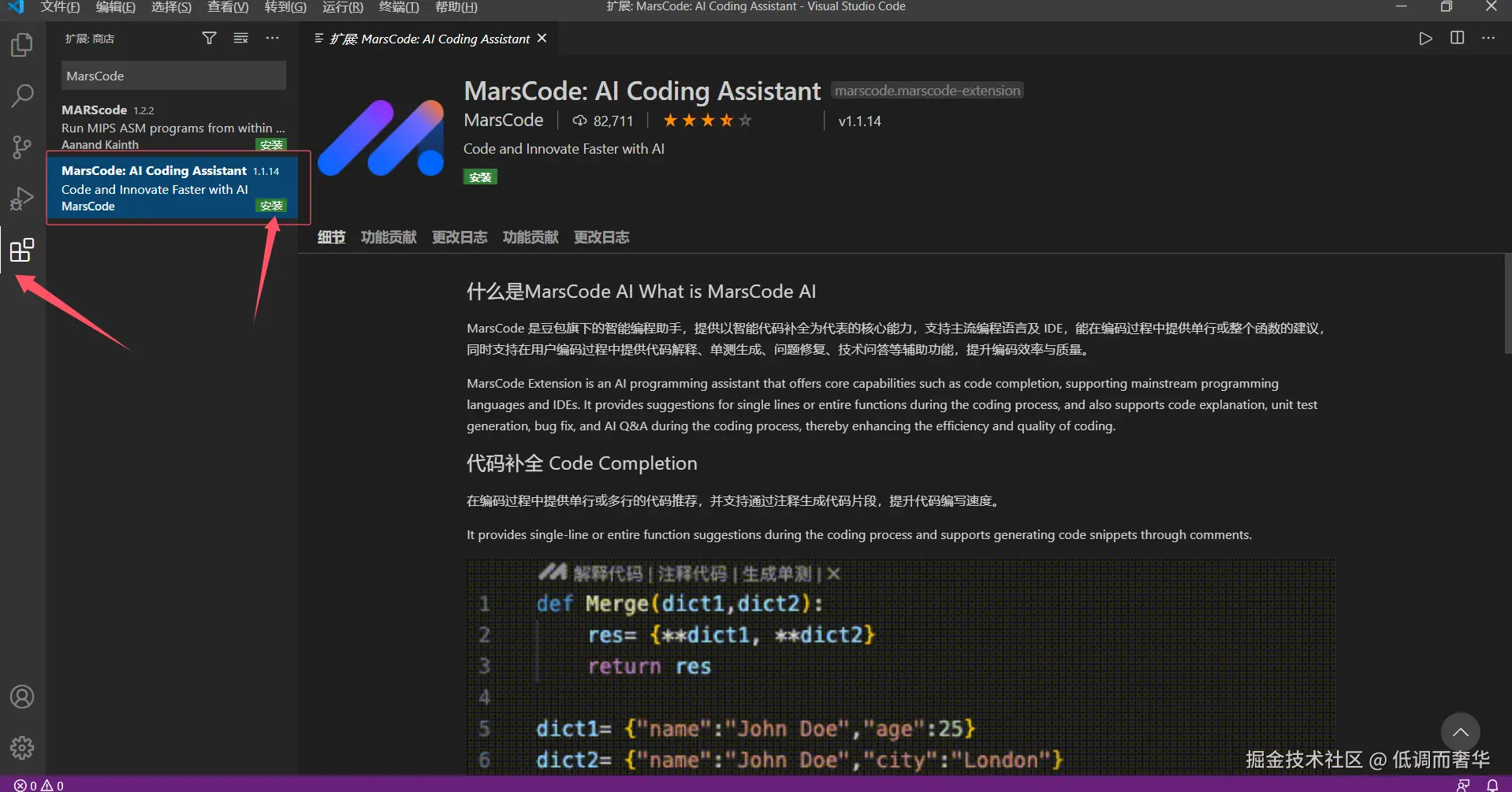Focus the extension search box containing MarsCode
Image resolution: width=1512 pixels, height=792 pixels.
pos(173,76)
